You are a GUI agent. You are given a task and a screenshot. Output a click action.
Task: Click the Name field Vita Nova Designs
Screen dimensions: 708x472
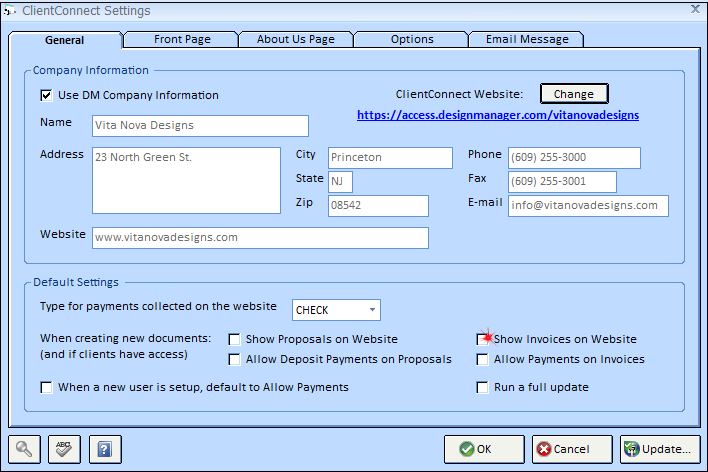tap(200, 126)
